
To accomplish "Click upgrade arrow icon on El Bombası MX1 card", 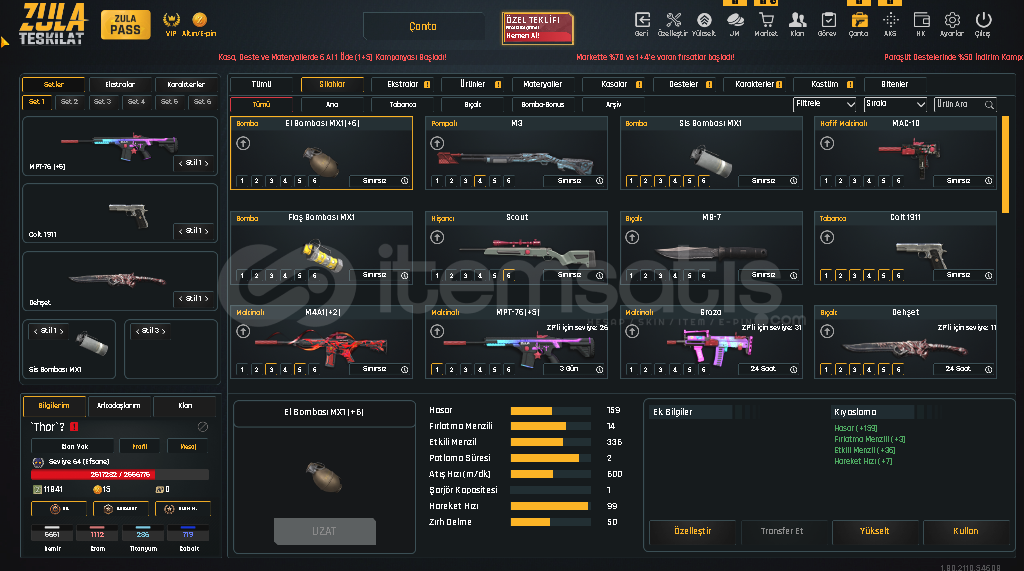I will click(243, 143).
